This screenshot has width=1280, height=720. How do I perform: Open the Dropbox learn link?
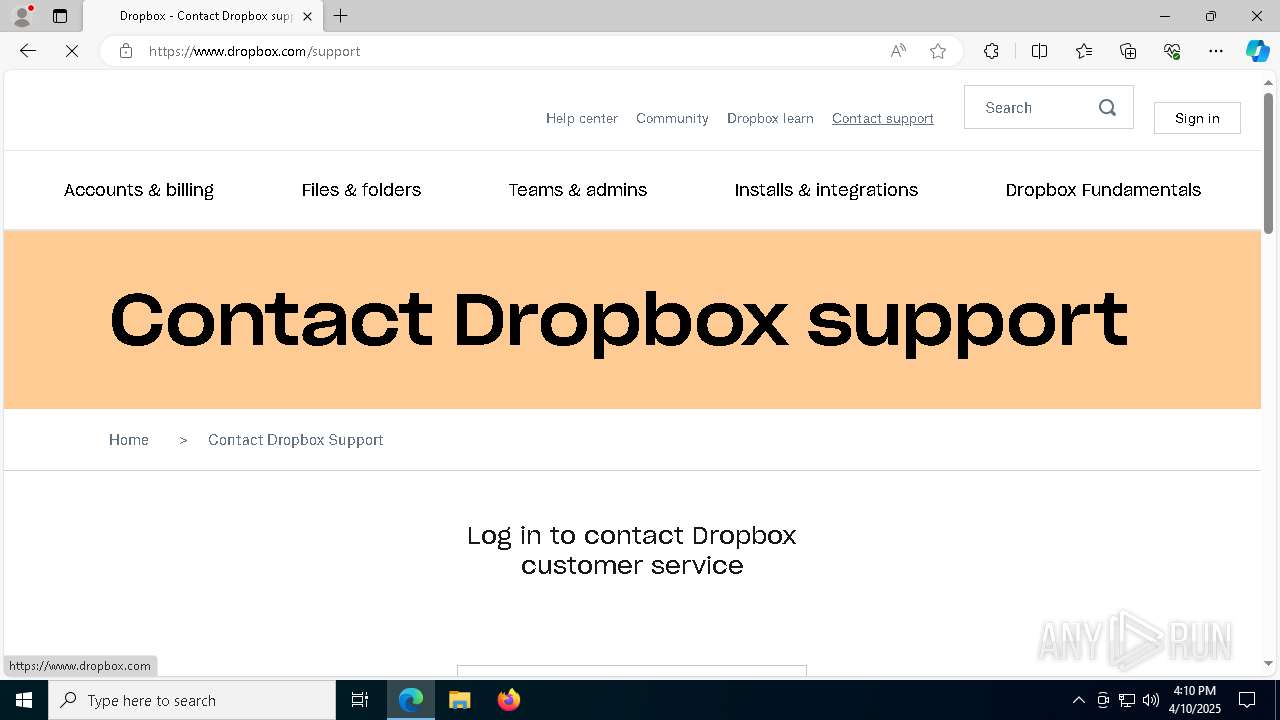tap(770, 118)
